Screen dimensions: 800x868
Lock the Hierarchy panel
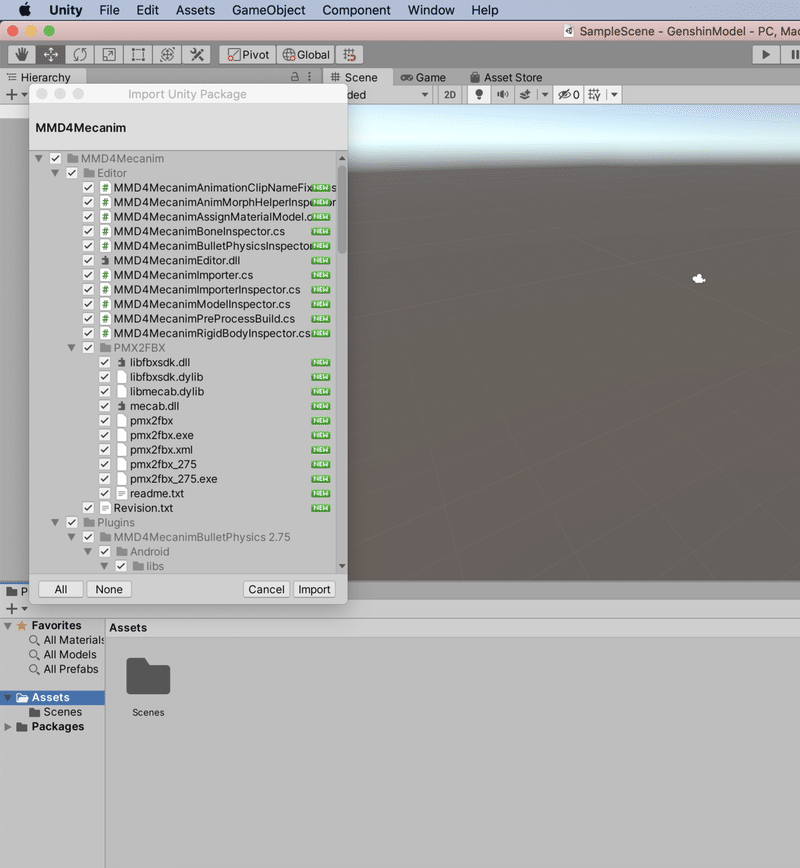[295, 77]
